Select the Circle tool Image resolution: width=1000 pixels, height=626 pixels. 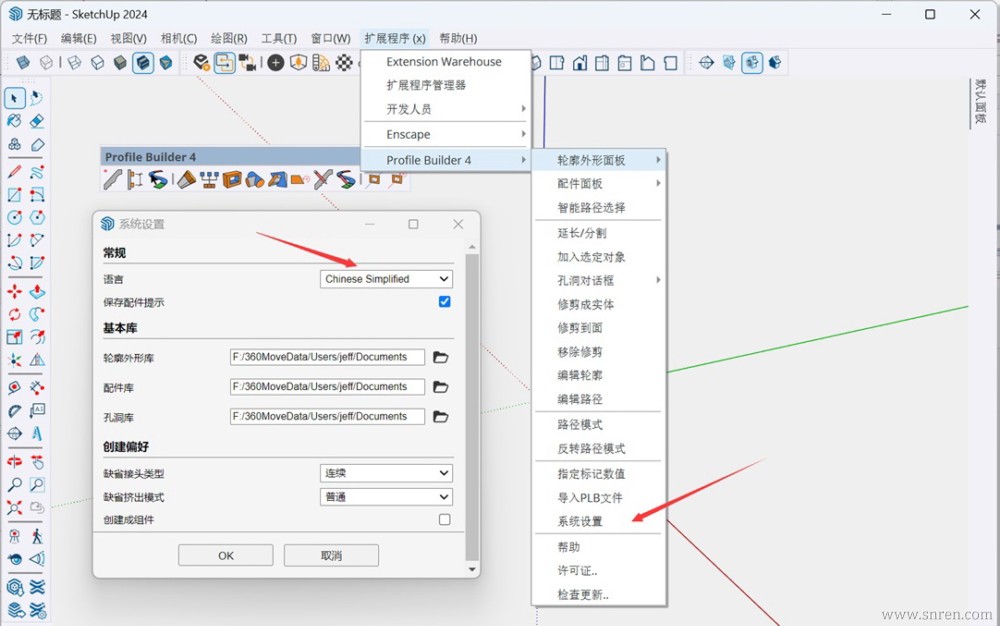pos(15,218)
